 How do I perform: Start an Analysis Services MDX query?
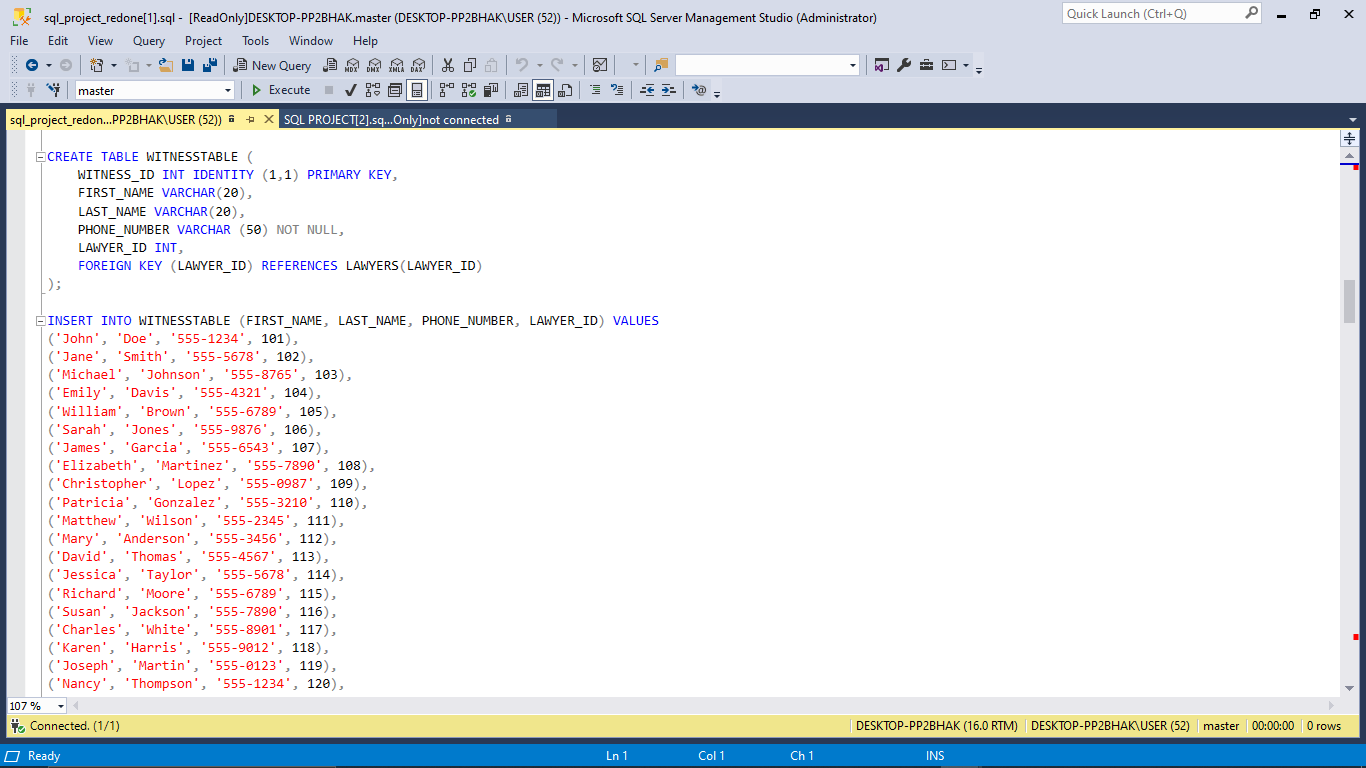click(x=352, y=65)
